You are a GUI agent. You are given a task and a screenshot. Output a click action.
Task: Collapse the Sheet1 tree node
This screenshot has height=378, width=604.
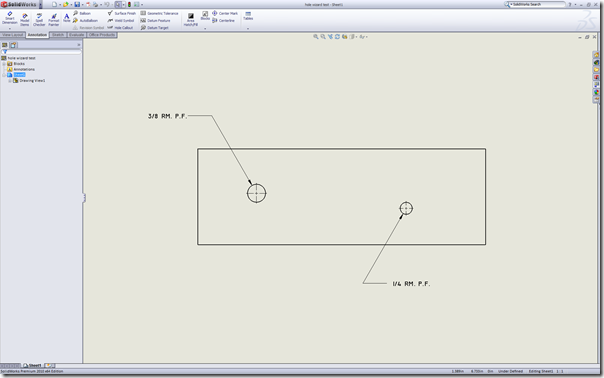pyautogui.click(x=4, y=75)
